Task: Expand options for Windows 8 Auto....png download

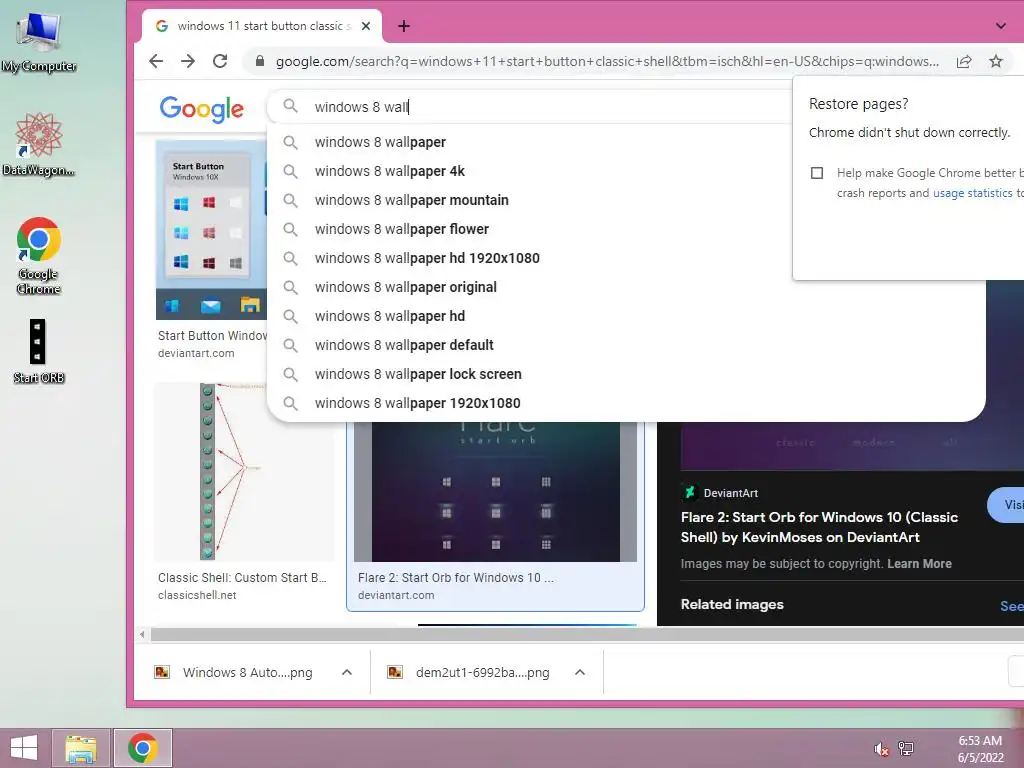Action: point(347,672)
